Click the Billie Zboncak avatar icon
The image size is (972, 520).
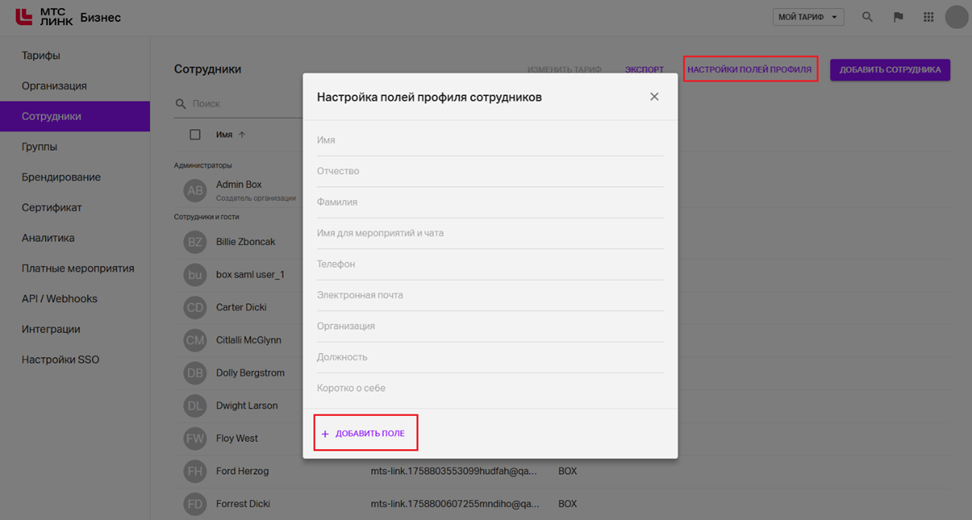pos(195,242)
